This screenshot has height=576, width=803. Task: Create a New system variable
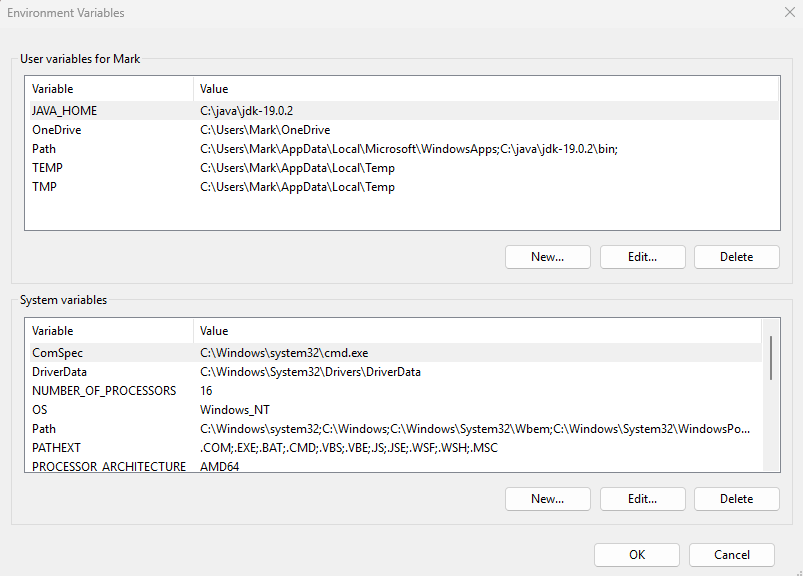pyautogui.click(x=547, y=499)
